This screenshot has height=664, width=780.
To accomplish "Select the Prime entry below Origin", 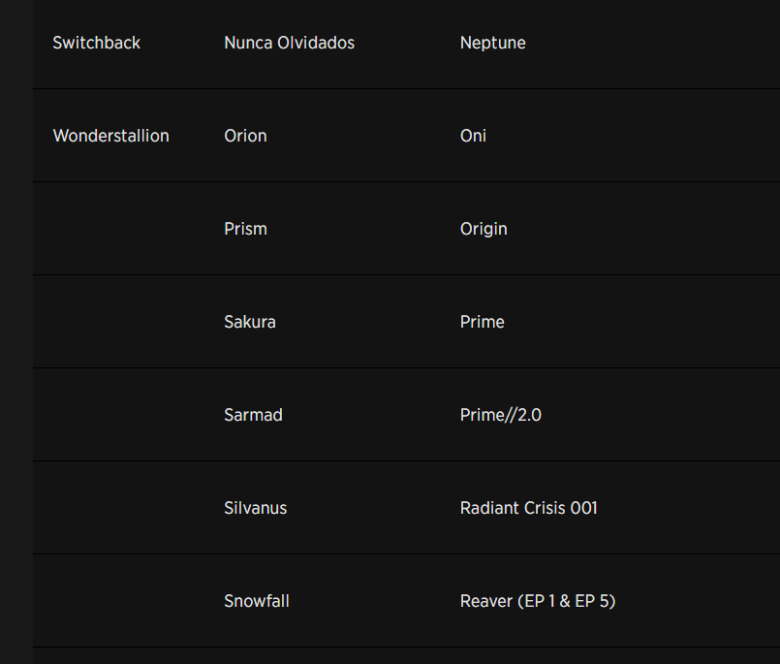I will 482,322.
